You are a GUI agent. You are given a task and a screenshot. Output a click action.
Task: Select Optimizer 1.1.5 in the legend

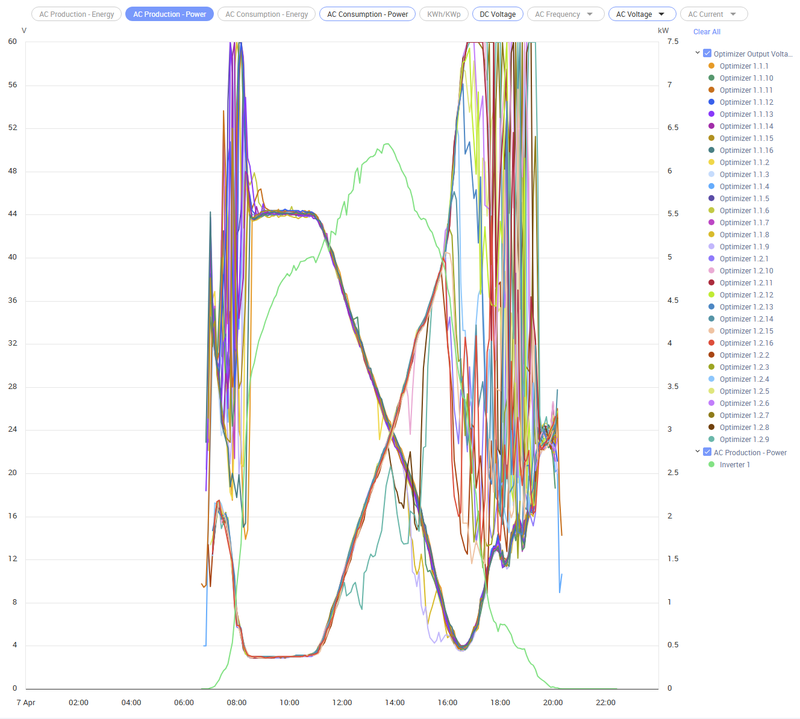tap(744, 199)
